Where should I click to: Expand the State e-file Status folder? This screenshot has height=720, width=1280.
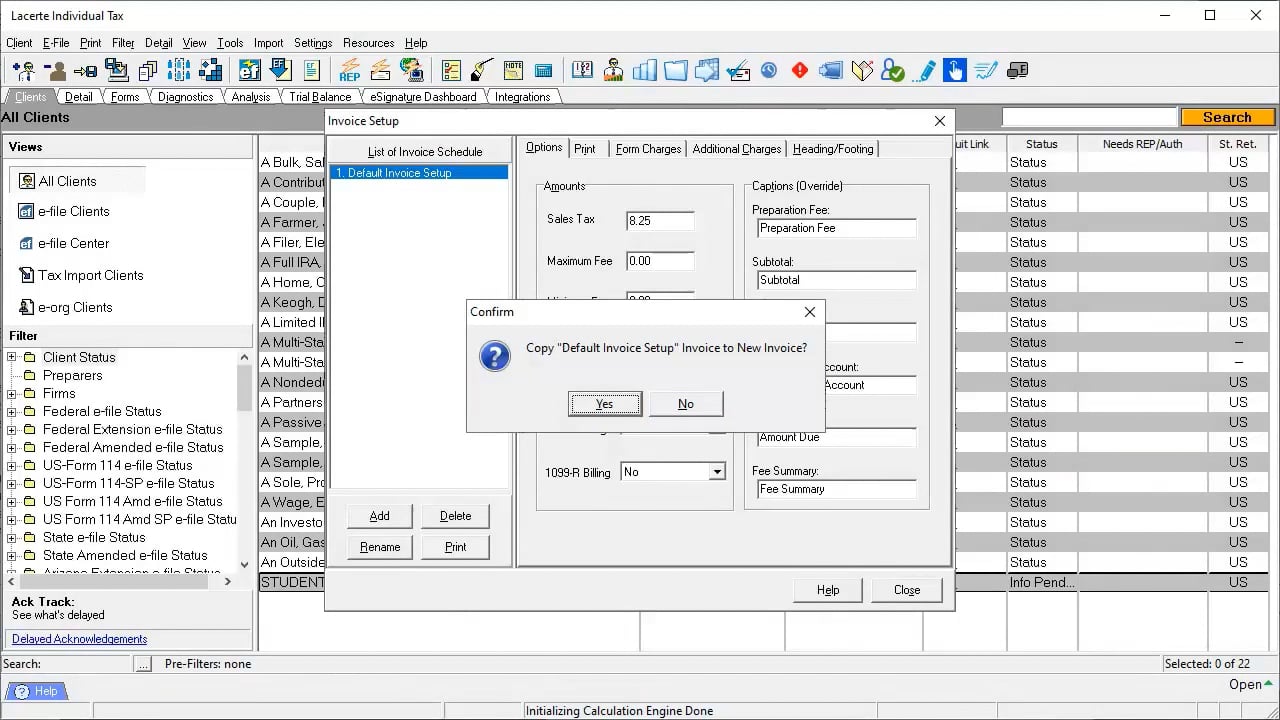pyautogui.click(x=12, y=537)
